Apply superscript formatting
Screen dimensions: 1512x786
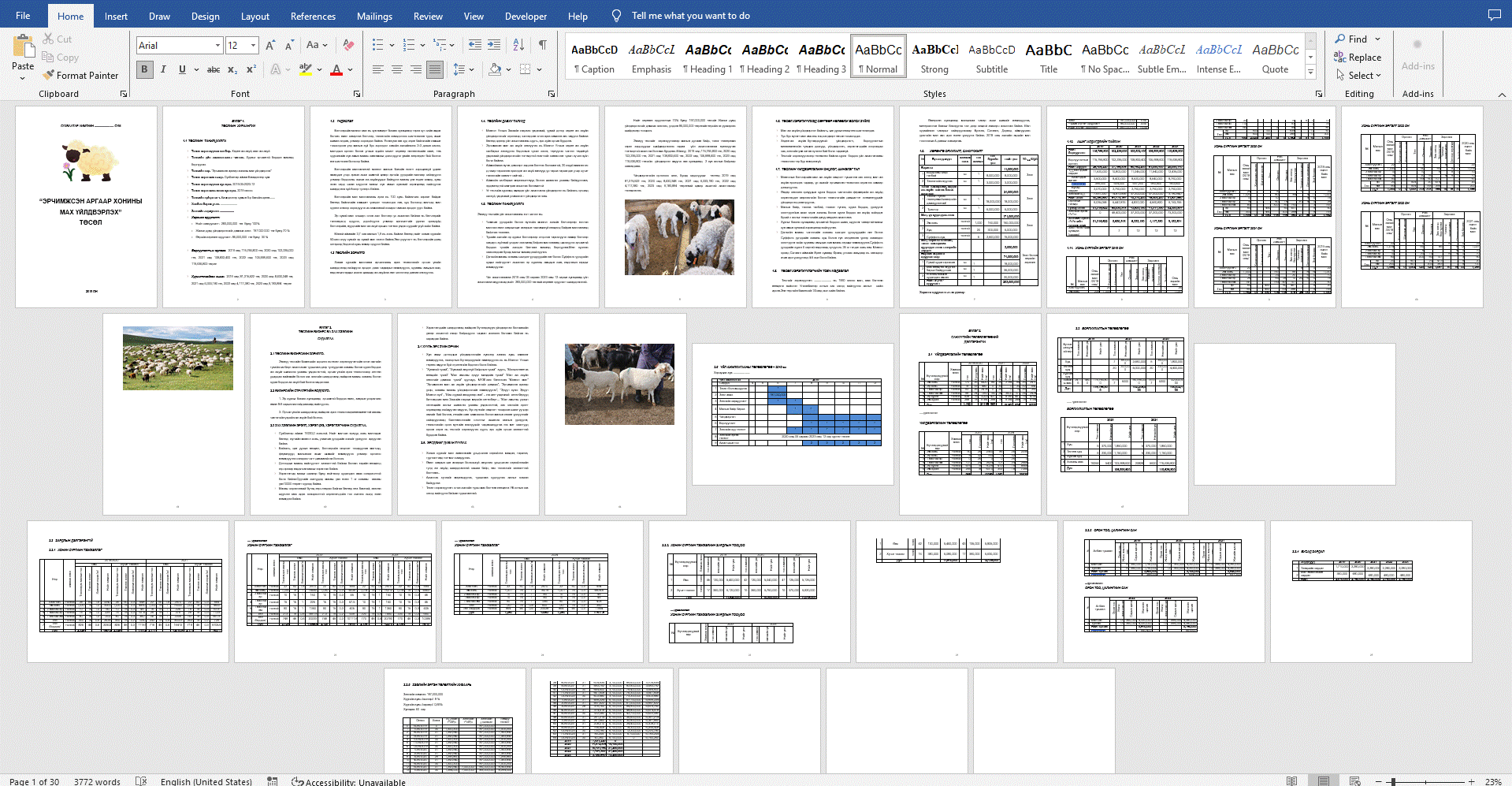point(251,69)
